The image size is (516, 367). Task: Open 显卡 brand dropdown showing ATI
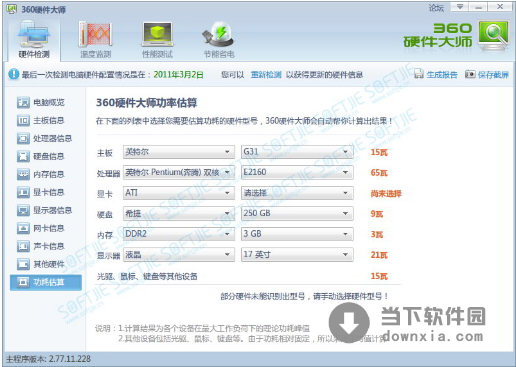pos(178,193)
